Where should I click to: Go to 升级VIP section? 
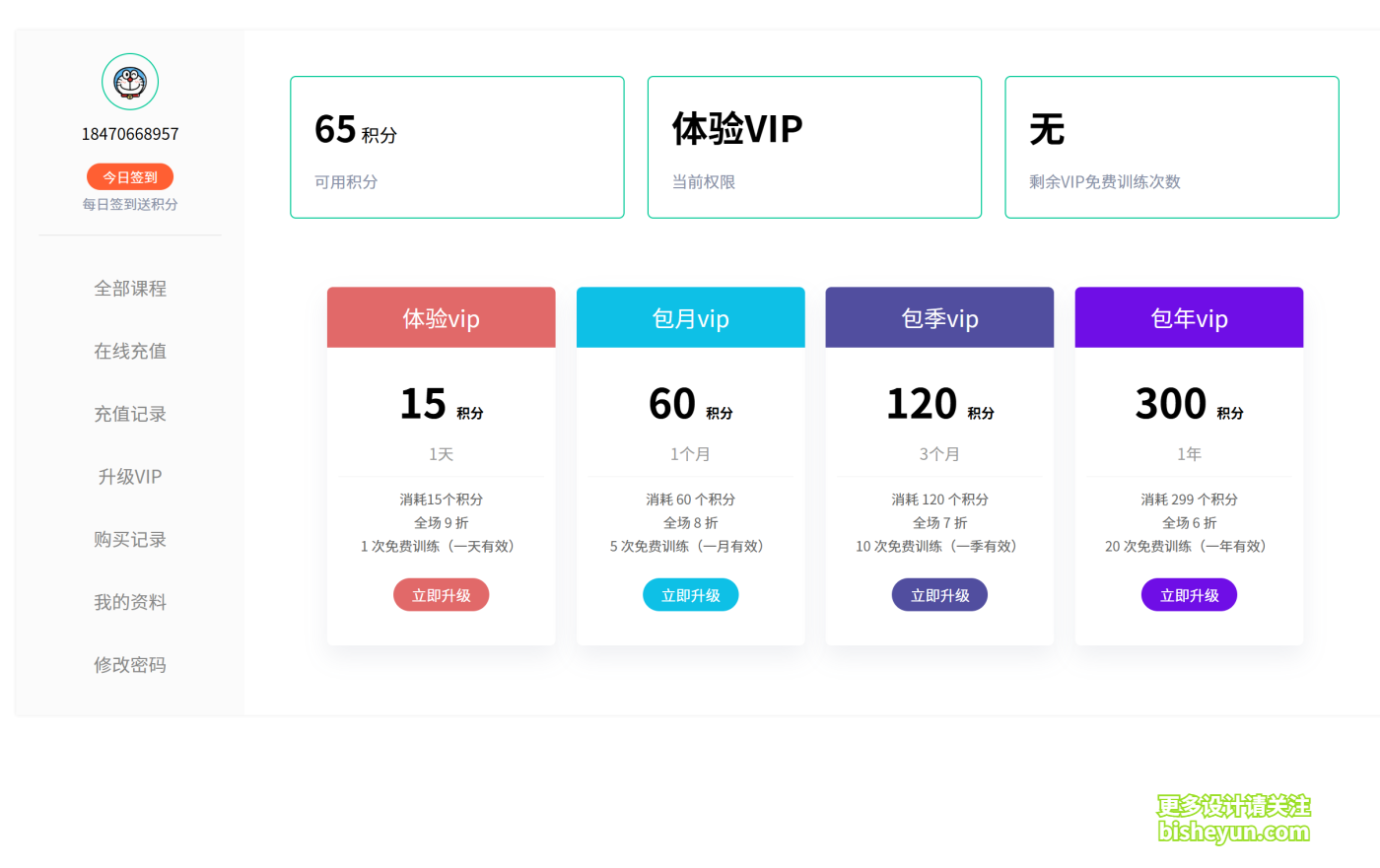129,476
